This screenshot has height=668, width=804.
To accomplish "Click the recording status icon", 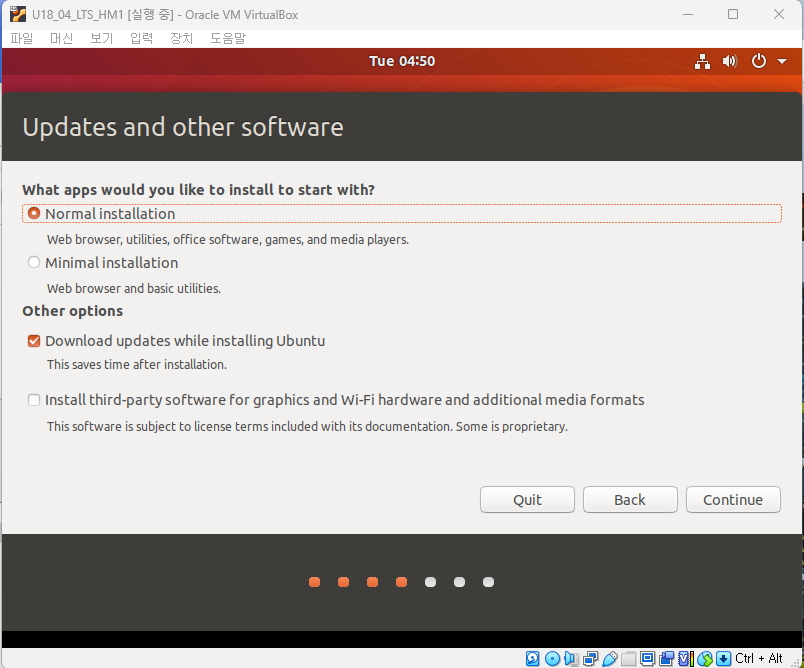I will [667, 658].
